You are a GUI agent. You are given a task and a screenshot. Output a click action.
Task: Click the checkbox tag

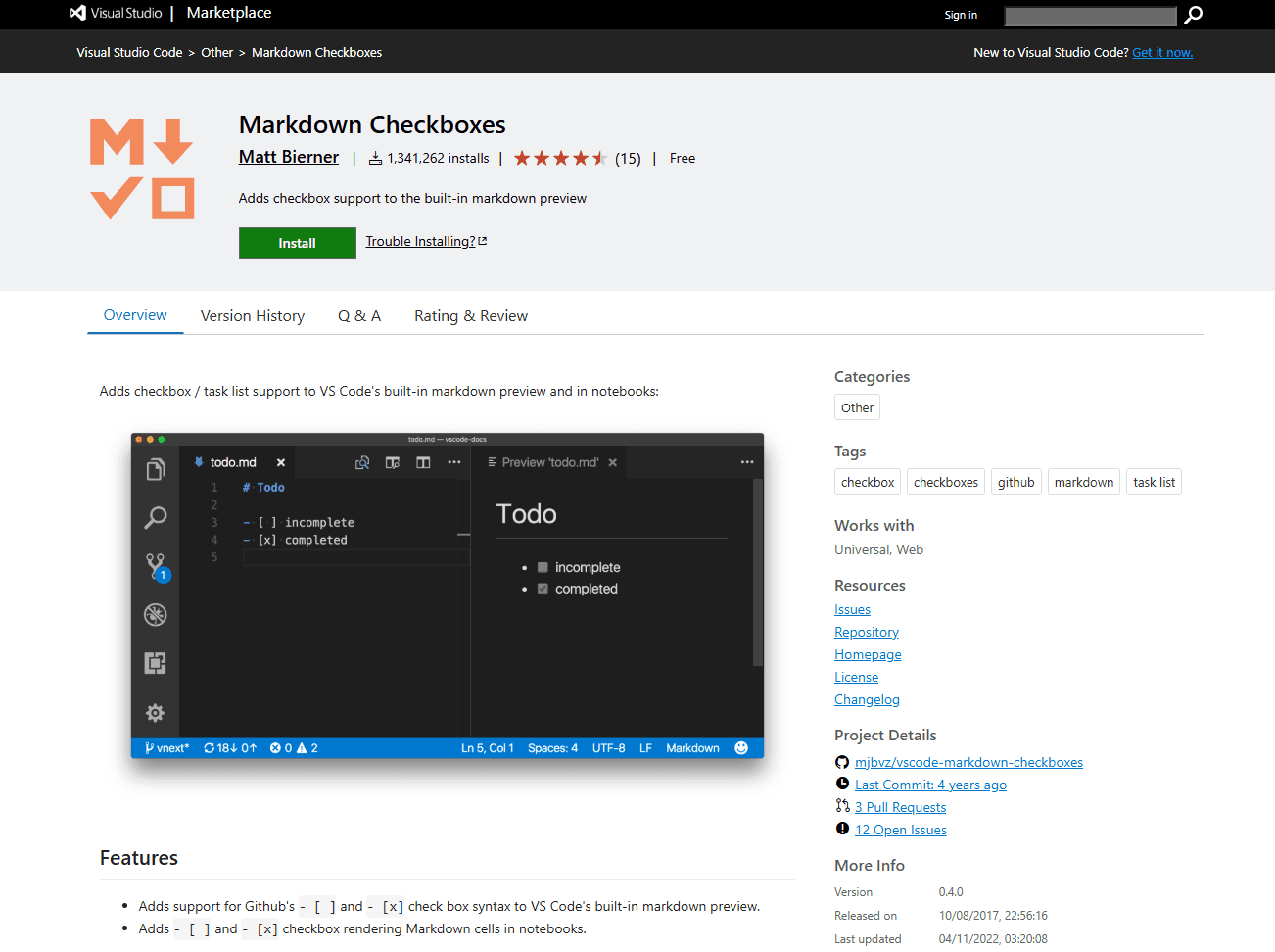[868, 482]
